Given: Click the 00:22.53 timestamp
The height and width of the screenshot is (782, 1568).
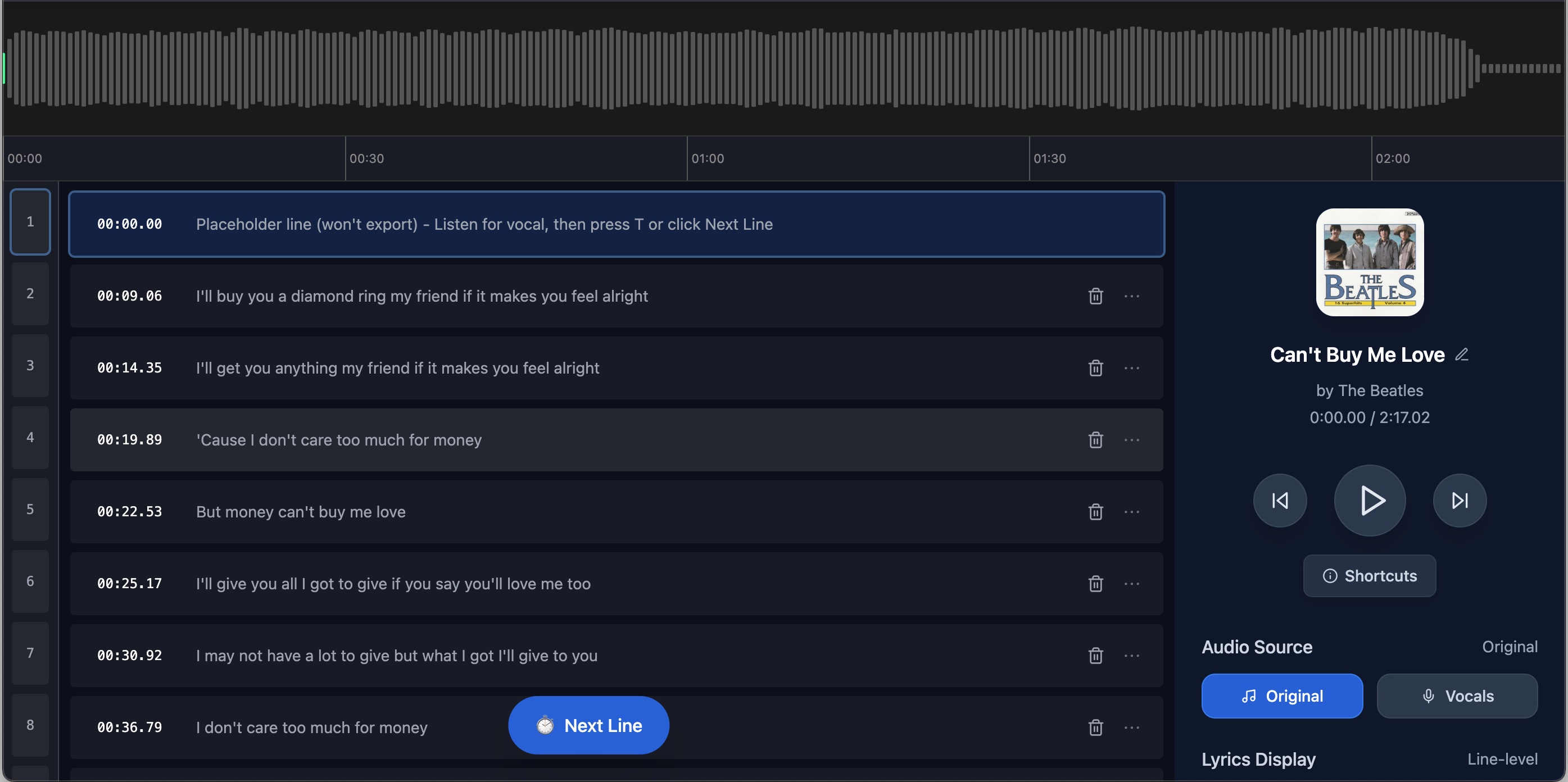Looking at the screenshot, I should [130, 511].
